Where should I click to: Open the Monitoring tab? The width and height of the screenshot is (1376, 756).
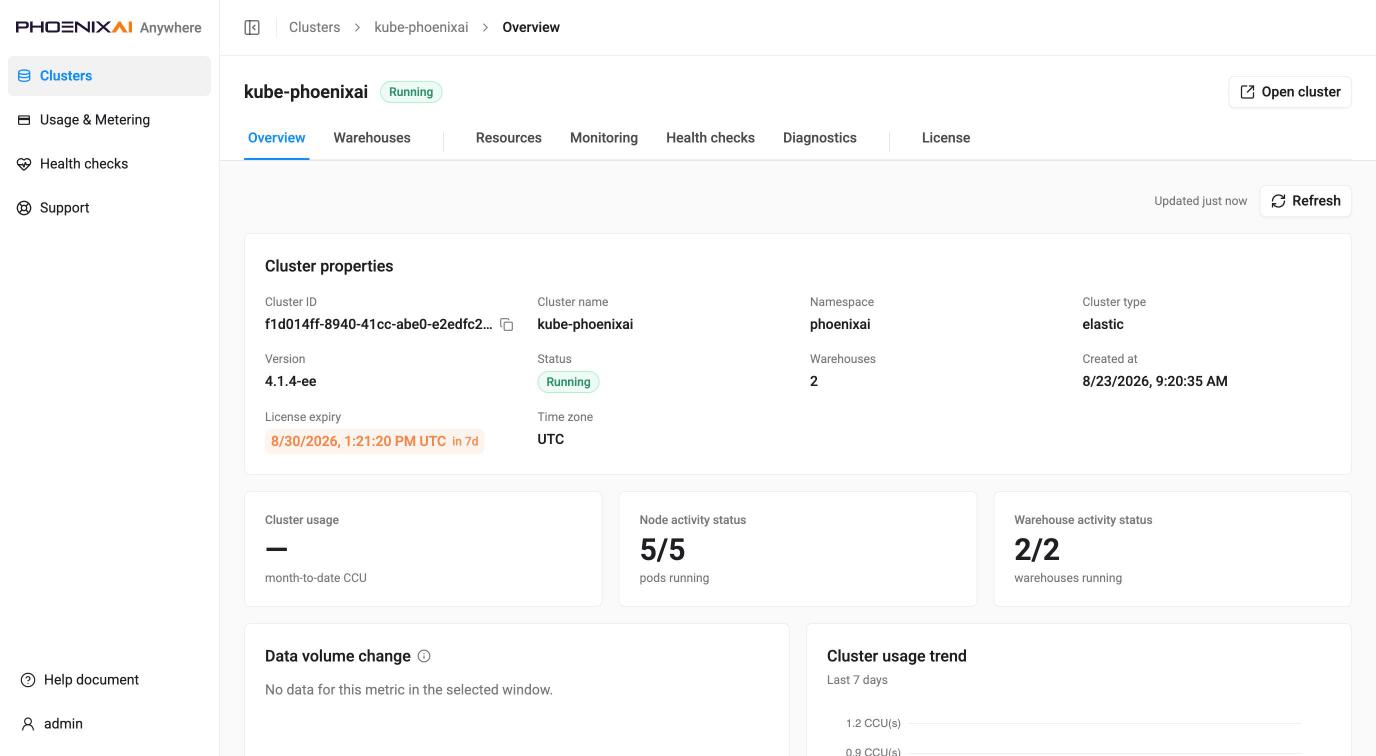[x=604, y=138]
